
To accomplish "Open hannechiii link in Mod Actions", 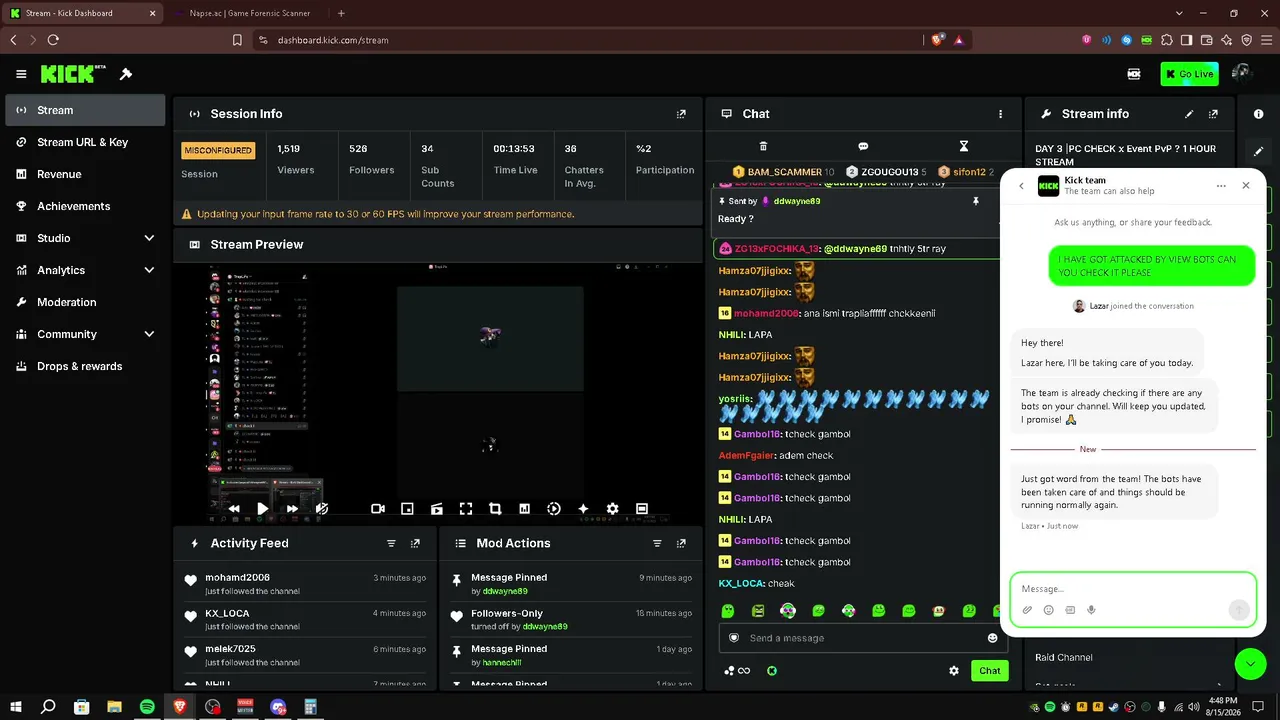I will (502, 663).
